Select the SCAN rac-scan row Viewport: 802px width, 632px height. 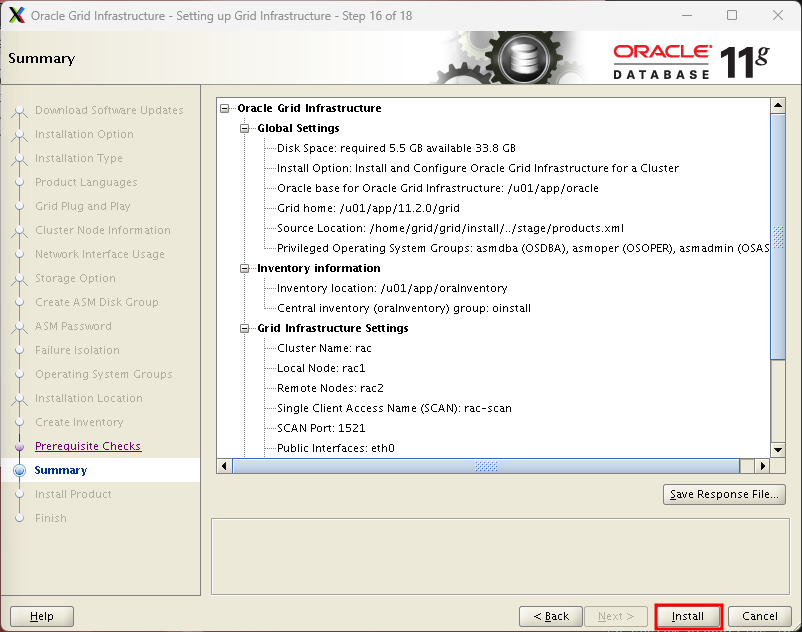point(394,408)
